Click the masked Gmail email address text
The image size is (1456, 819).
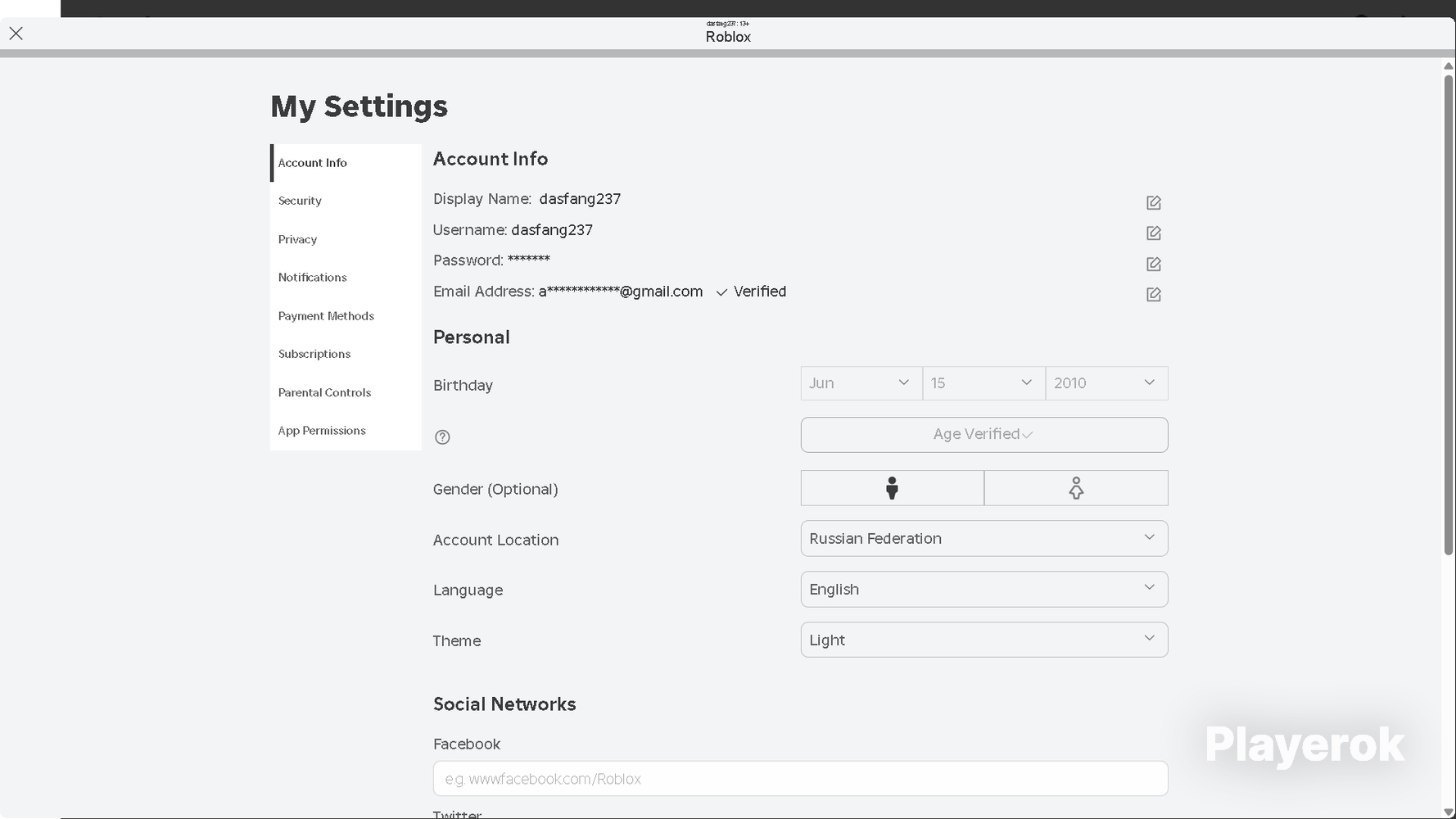point(621,292)
